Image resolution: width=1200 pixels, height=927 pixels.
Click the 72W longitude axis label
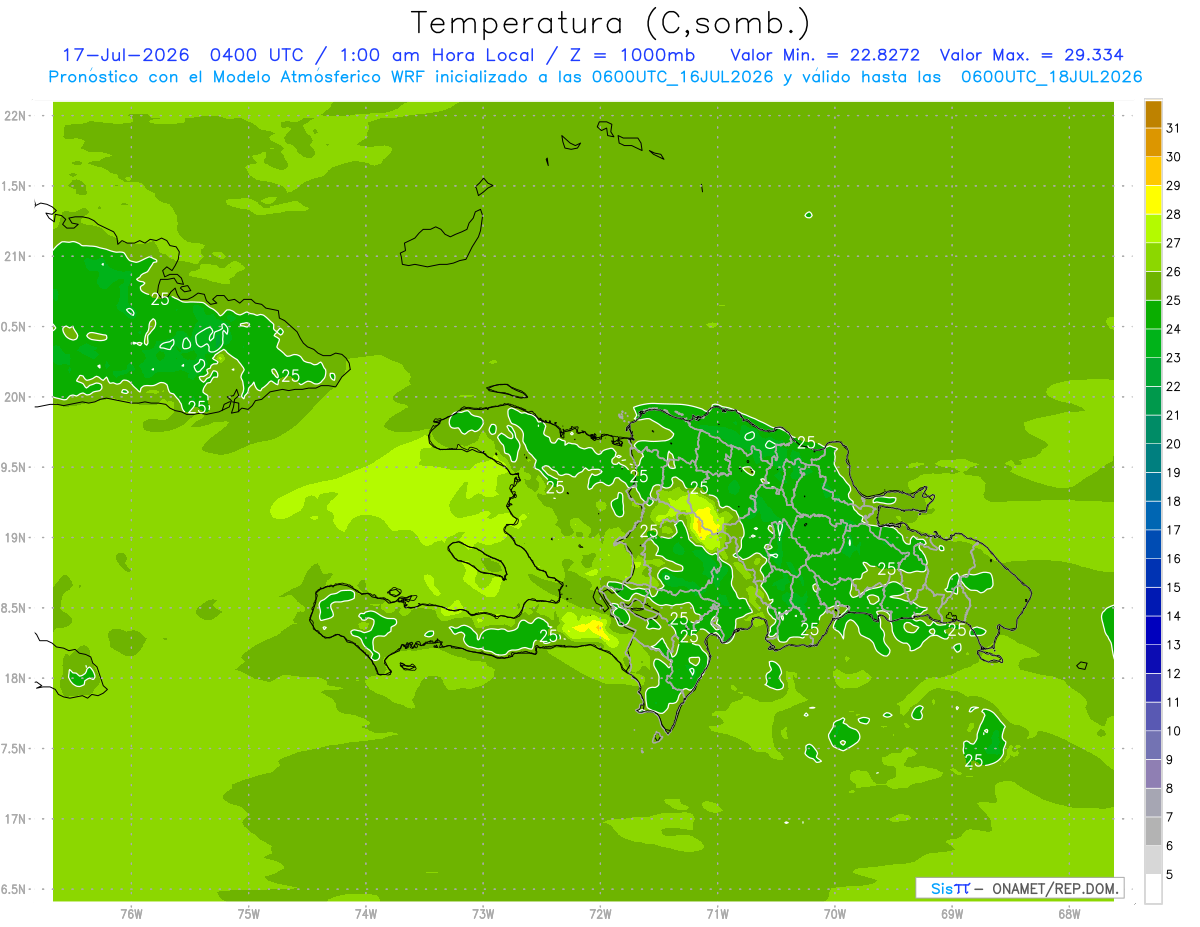coord(601,914)
